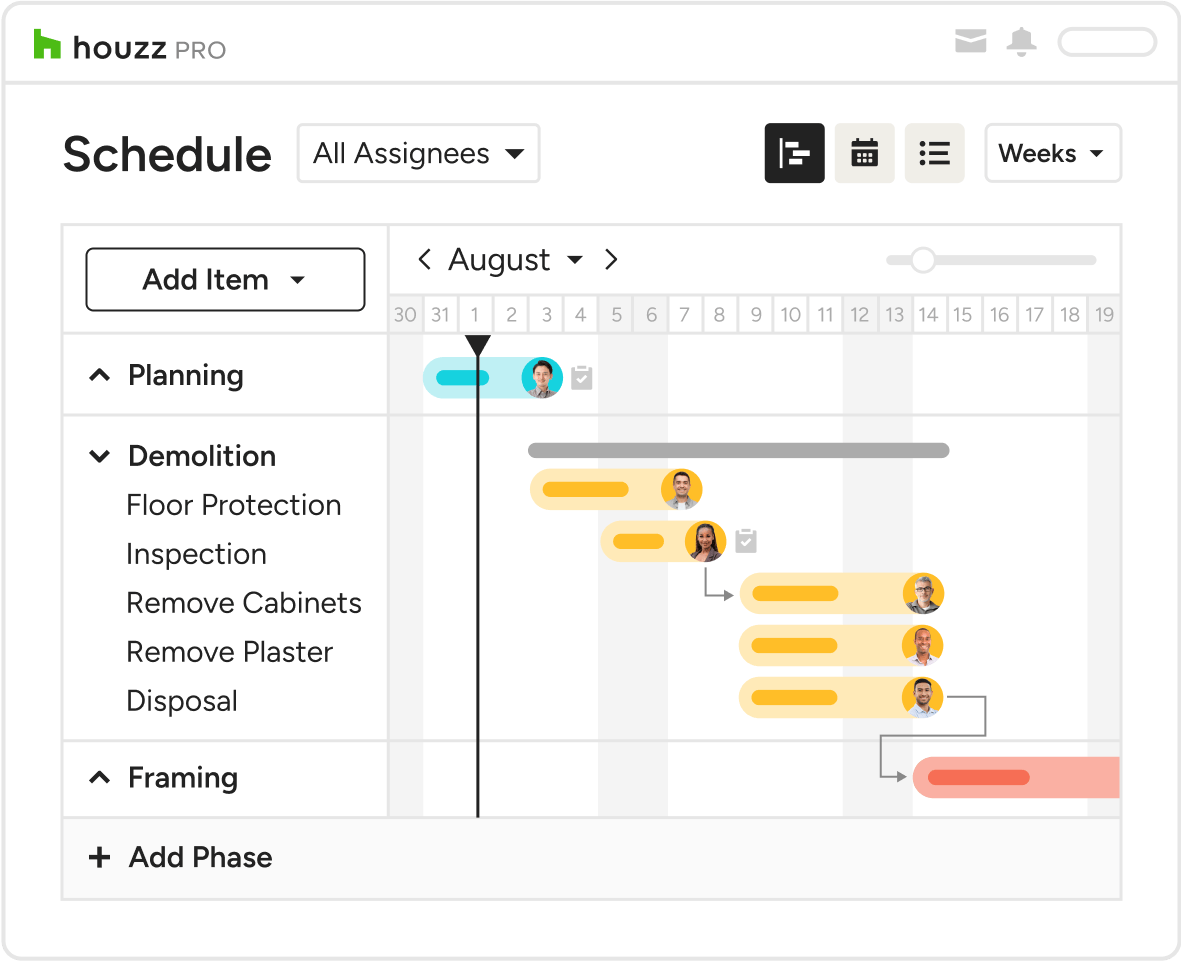Collapse the Demolition phase
The height and width of the screenshot is (961, 1181).
99,456
